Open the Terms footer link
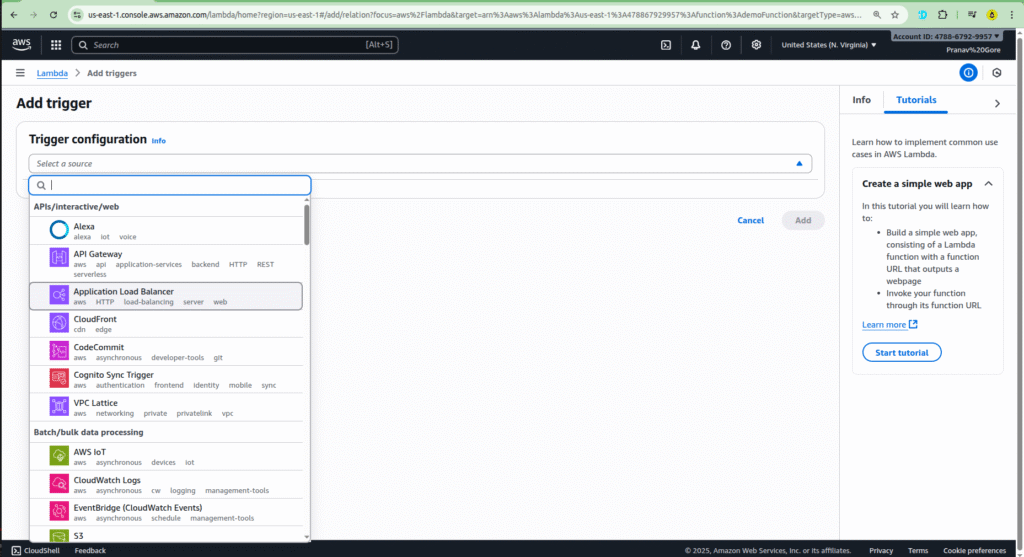The width and height of the screenshot is (1024, 557). point(918,550)
